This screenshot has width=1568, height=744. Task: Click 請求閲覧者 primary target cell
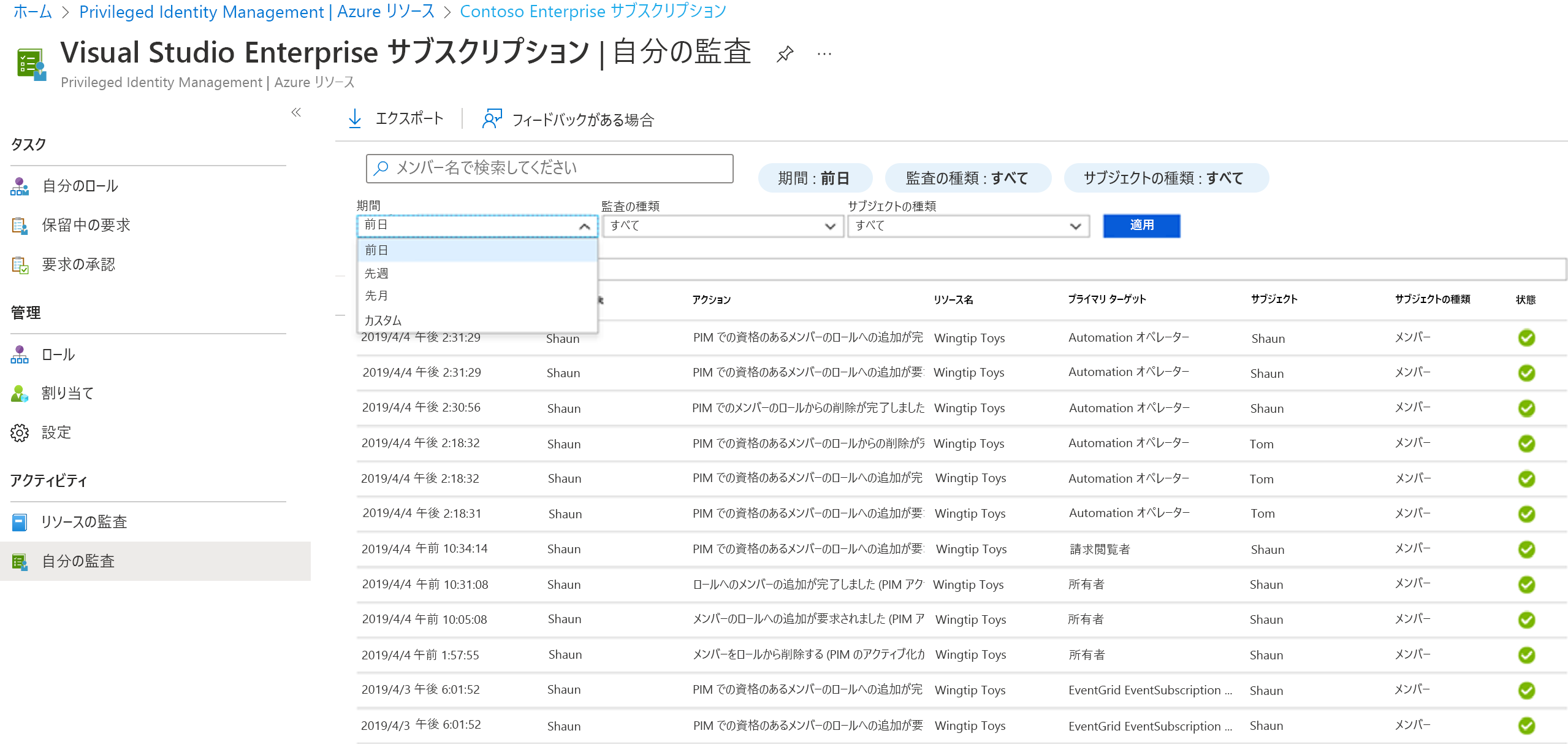click(1100, 549)
